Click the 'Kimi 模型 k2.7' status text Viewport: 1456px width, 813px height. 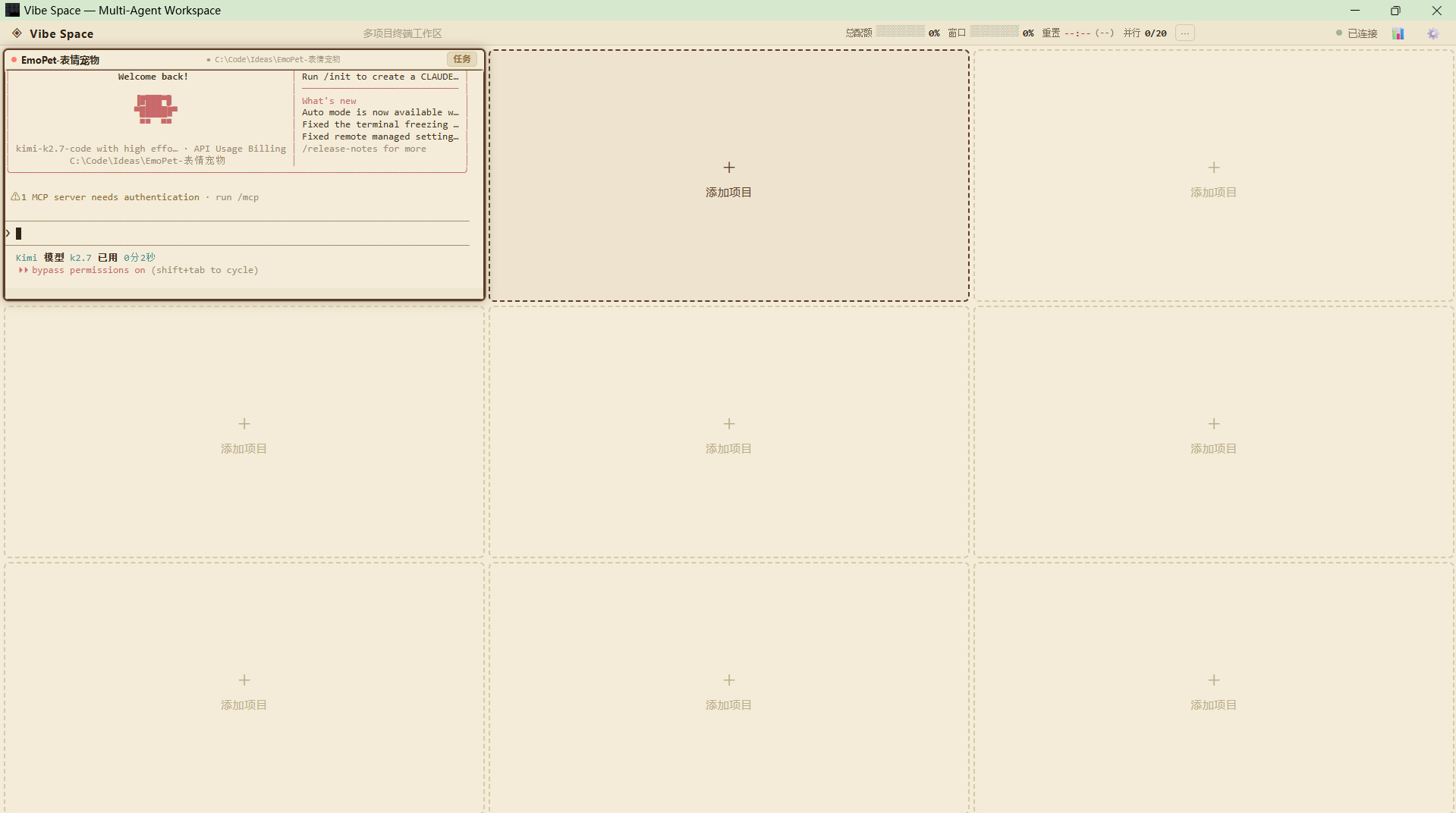pyautogui.click(x=53, y=258)
